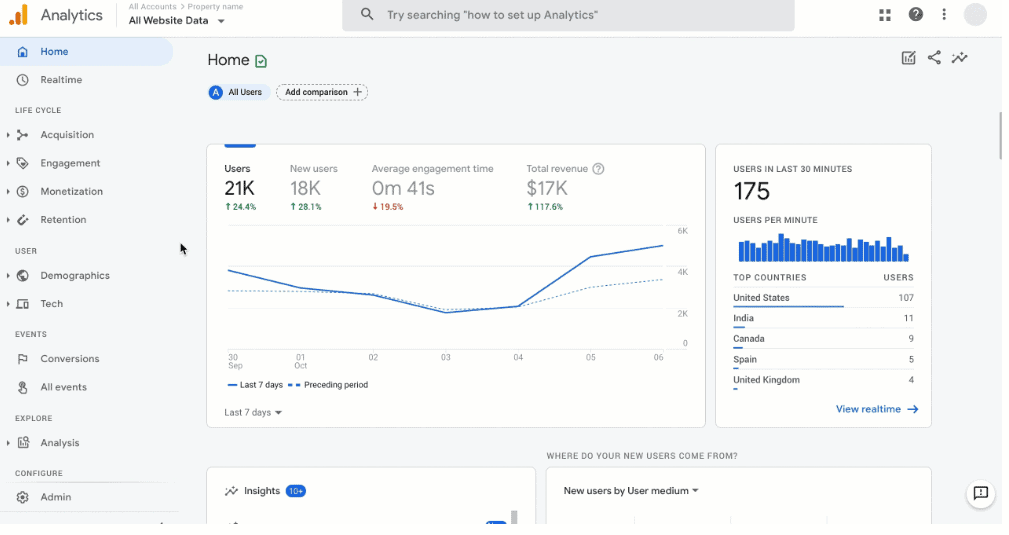The width and height of the screenshot is (1009, 535).
Task: Open the Google apps grid icon
Action: pos(885,15)
